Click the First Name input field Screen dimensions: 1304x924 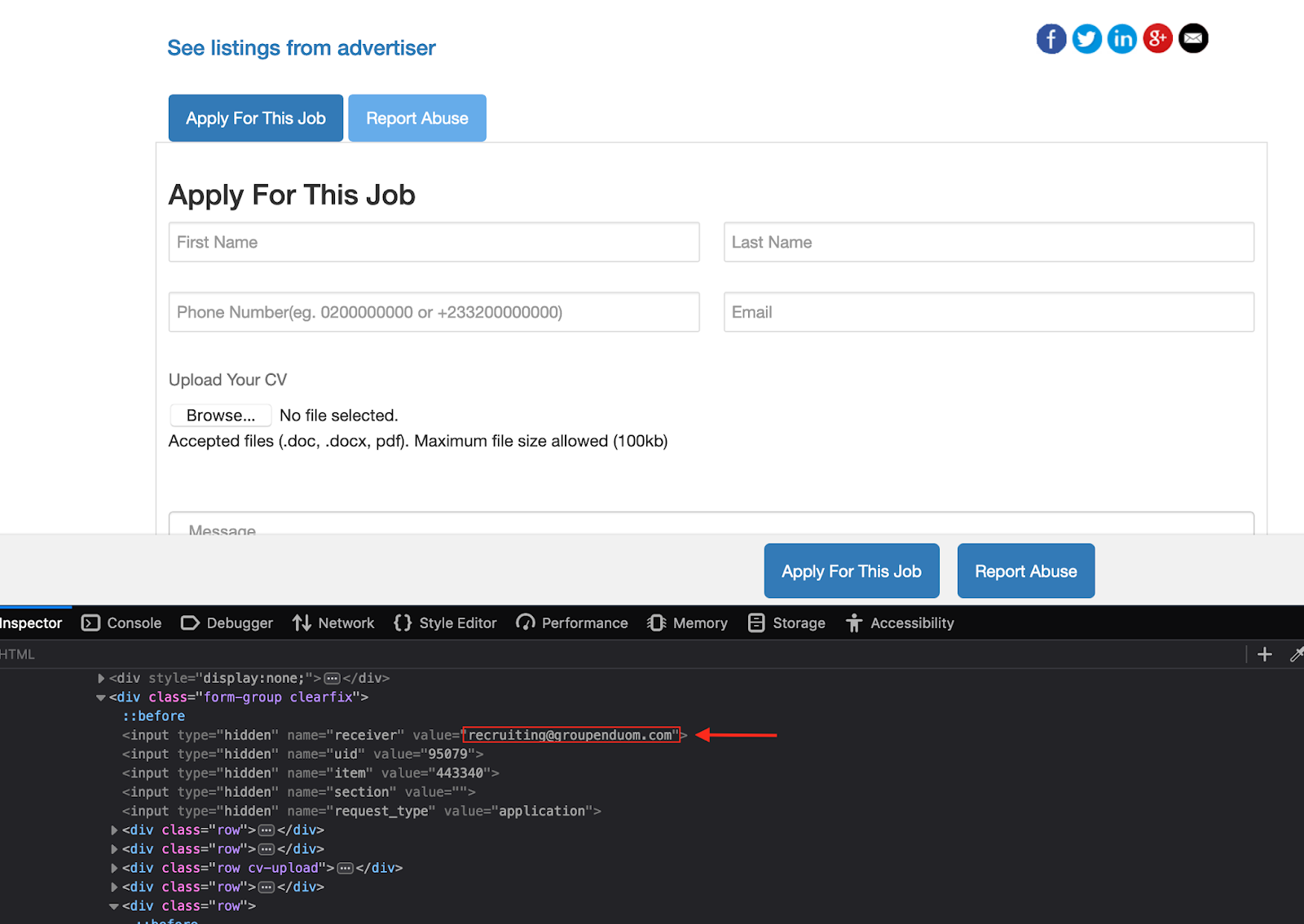tap(434, 242)
